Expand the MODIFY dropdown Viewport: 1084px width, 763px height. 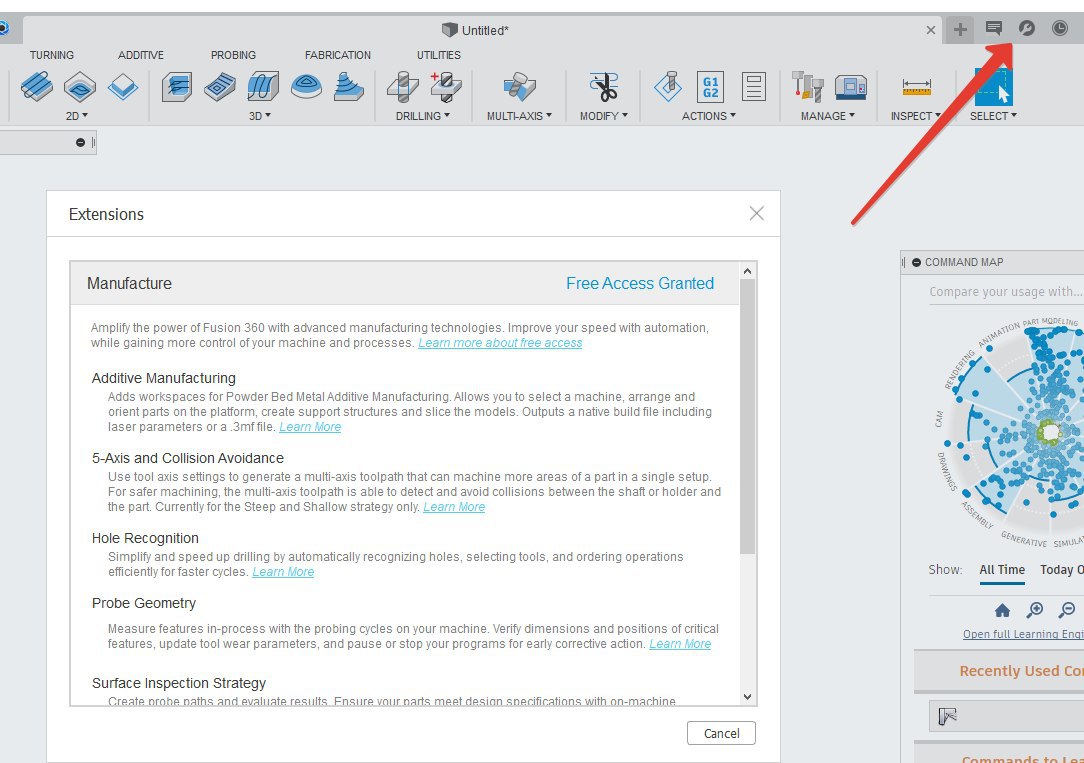604,116
